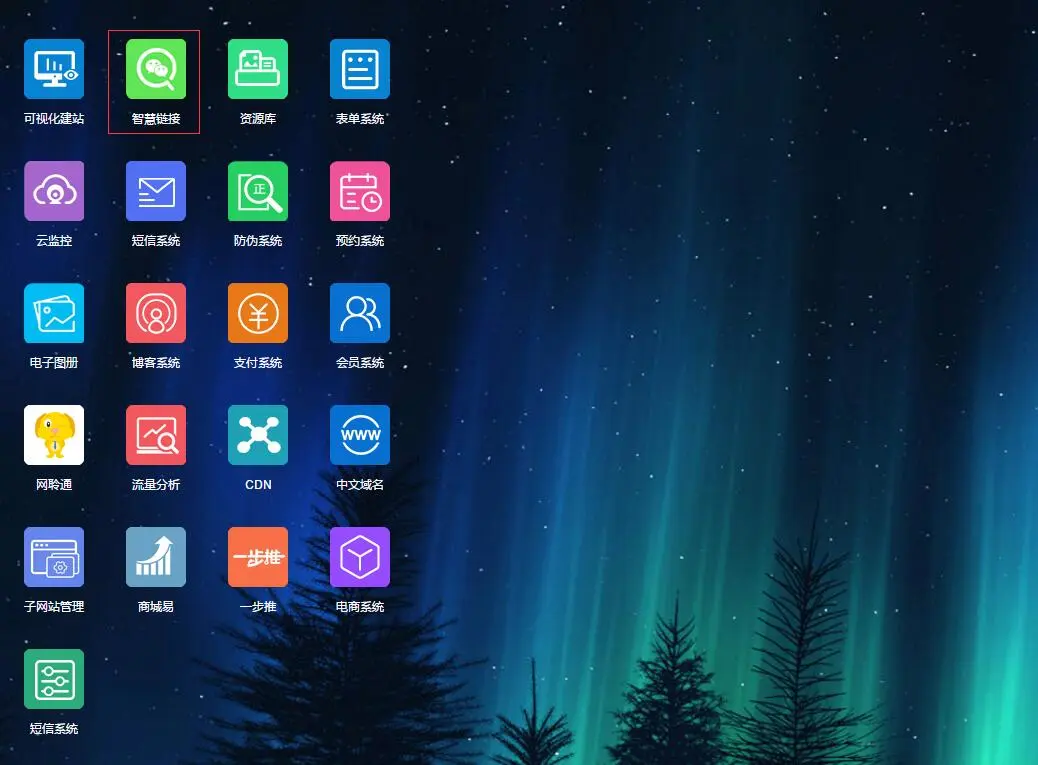Open the 流量分析 traffic analysis icon
This screenshot has height=765, width=1038.
click(x=156, y=436)
